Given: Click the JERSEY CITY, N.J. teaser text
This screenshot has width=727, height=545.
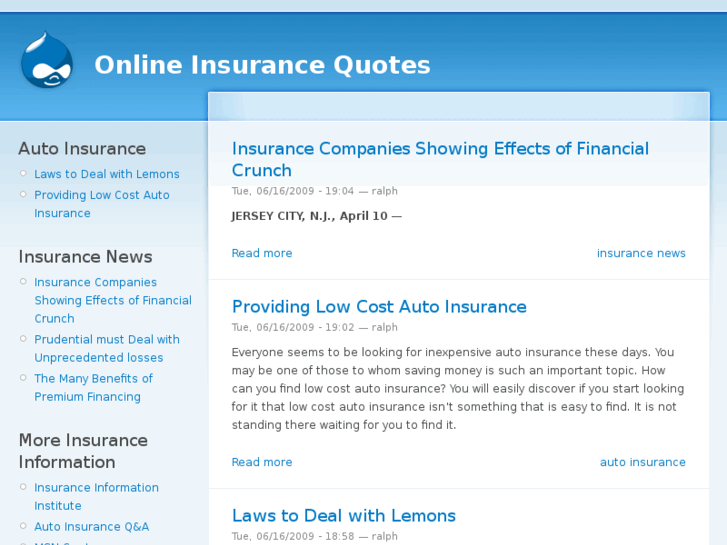Looking at the screenshot, I should 316,216.
